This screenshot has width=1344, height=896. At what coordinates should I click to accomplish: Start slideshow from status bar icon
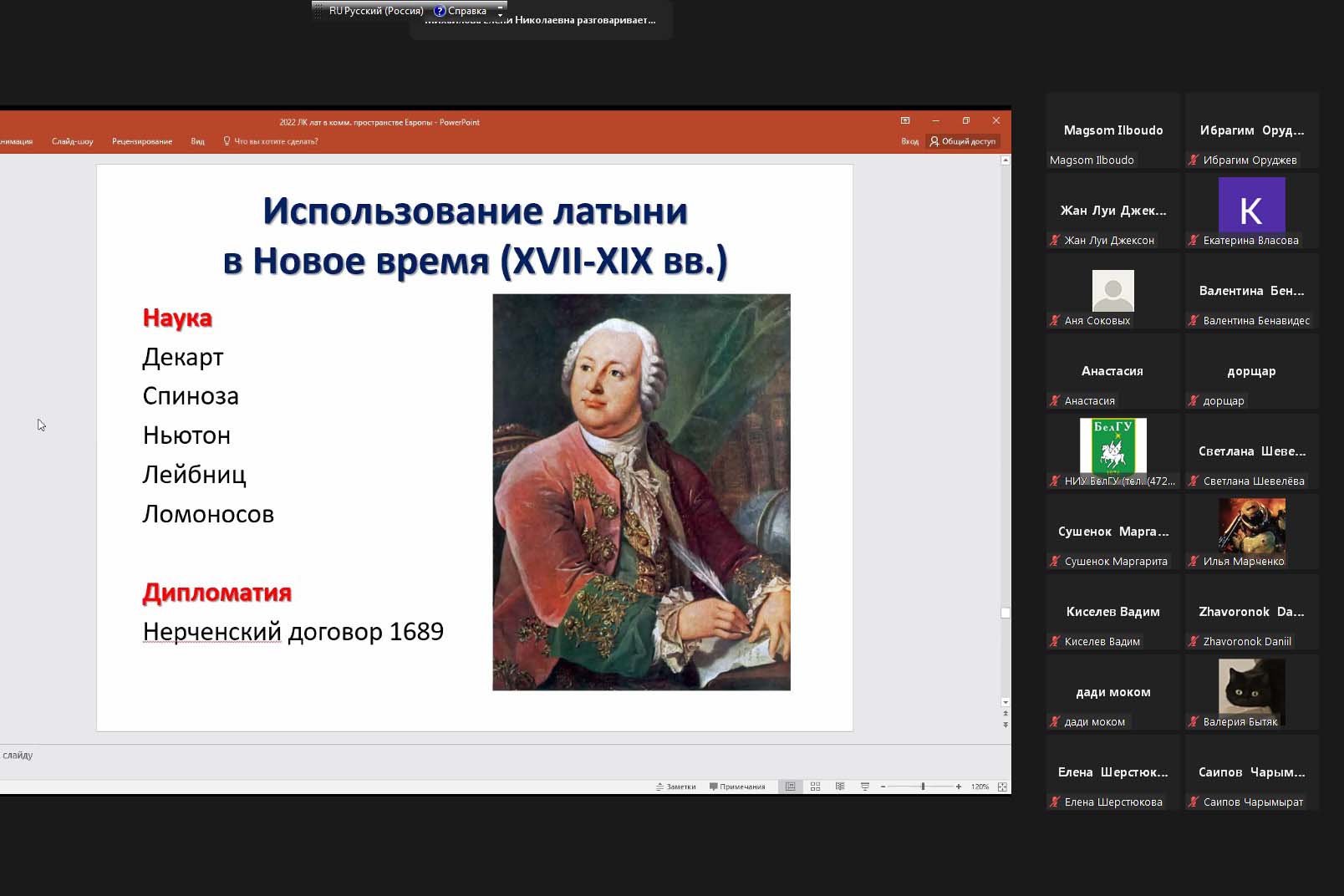click(865, 787)
